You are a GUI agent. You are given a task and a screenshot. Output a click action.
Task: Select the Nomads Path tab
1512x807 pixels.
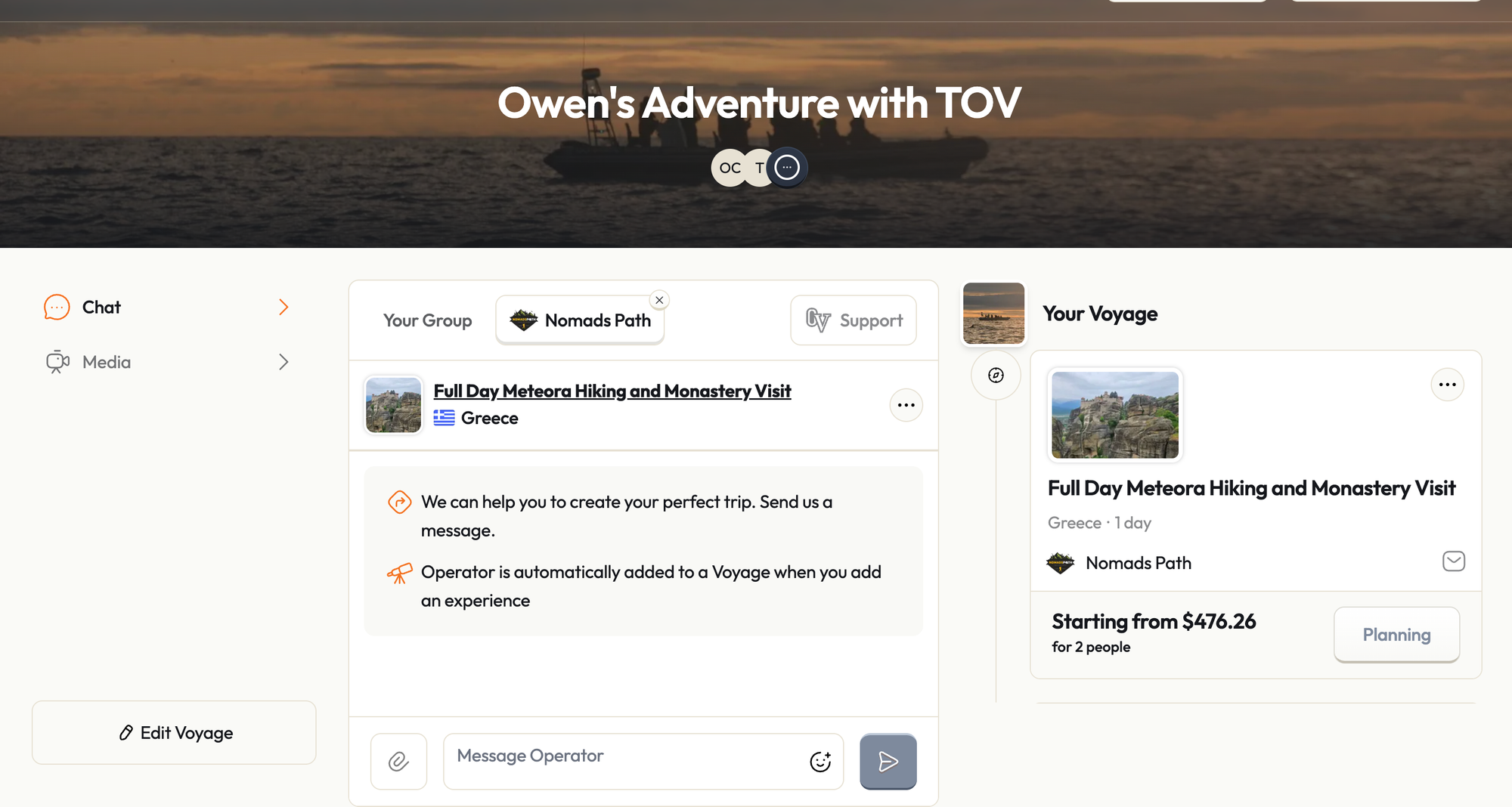pos(580,320)
